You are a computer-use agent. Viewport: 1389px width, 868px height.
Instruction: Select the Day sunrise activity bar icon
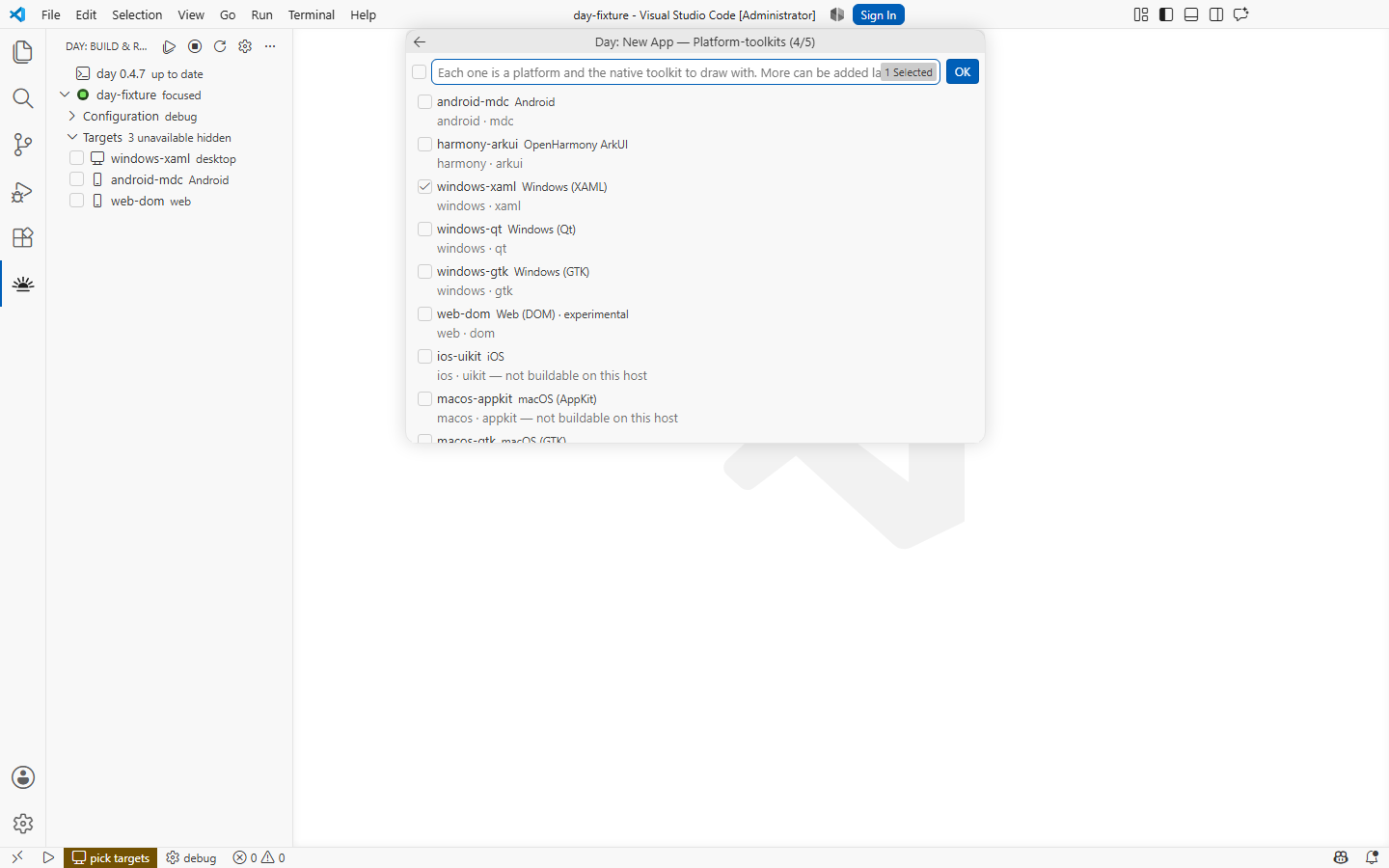pyautogui.click(x=23, y=284)
